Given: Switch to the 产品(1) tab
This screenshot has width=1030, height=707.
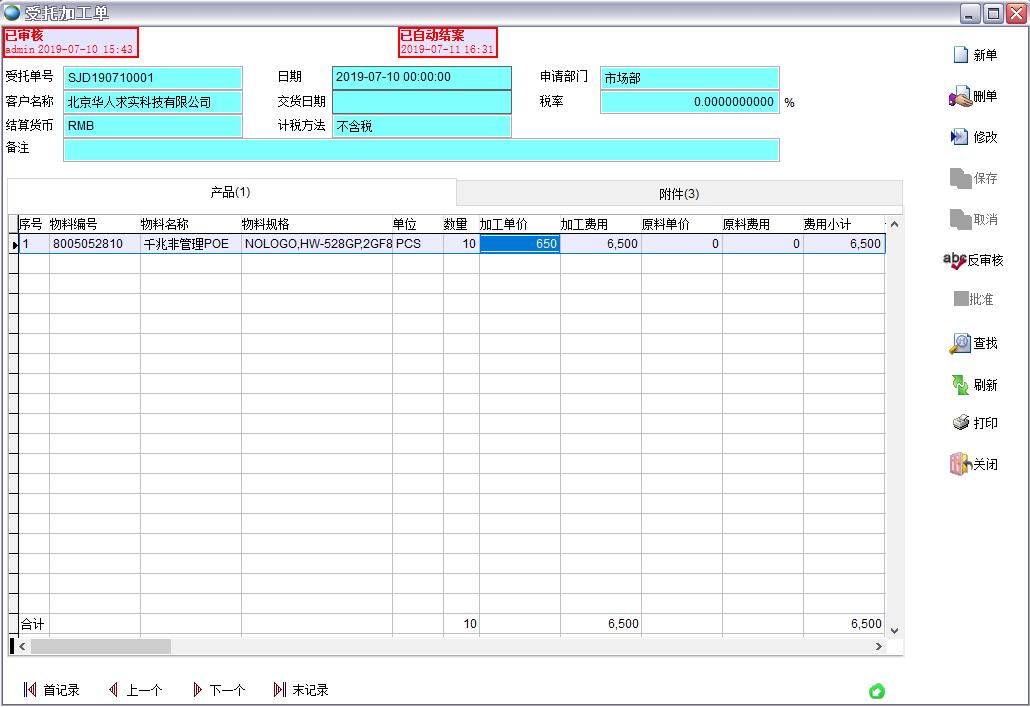Looking at the screenshot, I should (x=231, y=192).
